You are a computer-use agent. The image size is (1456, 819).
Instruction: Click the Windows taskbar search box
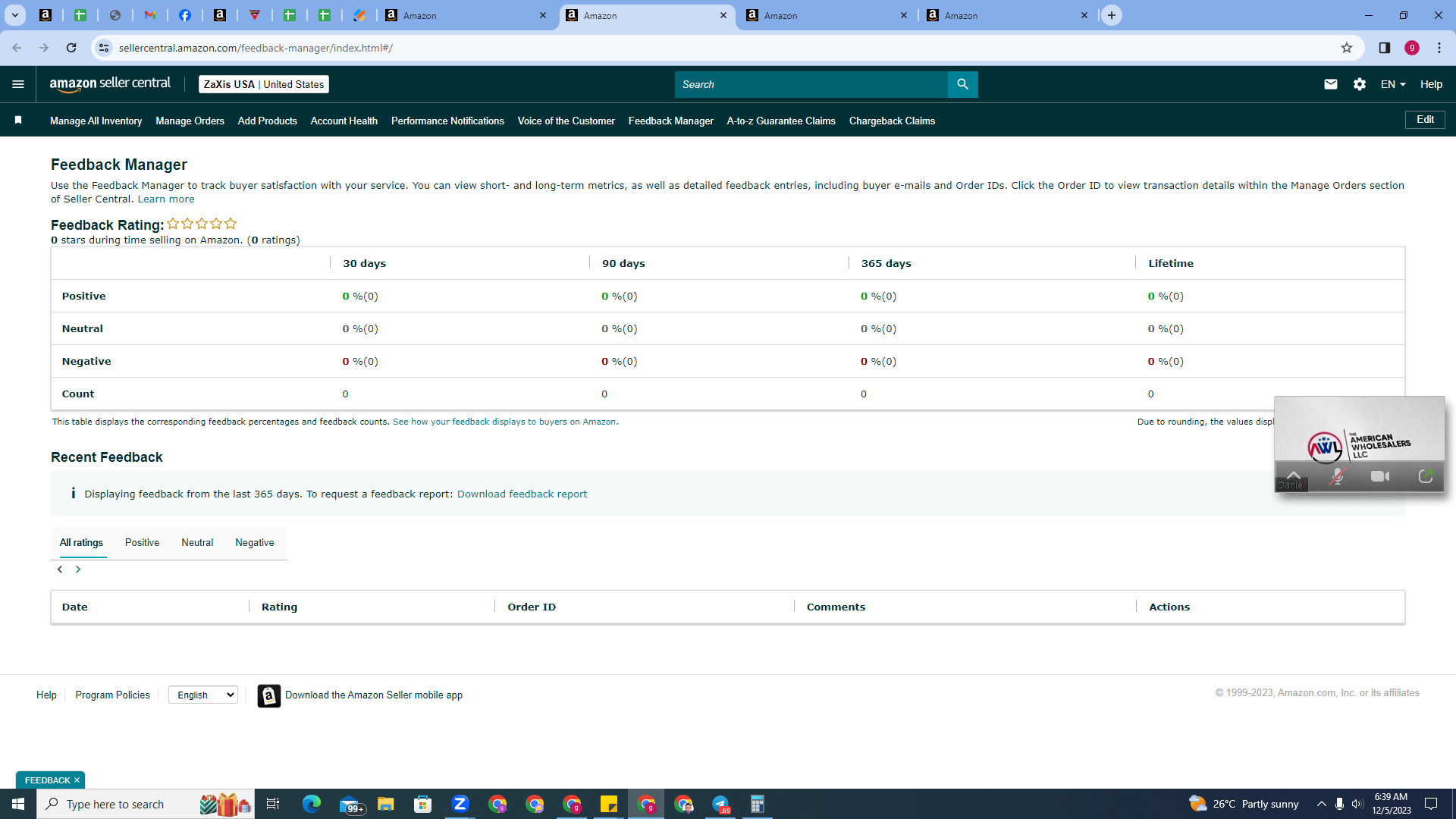click(146, 804)
